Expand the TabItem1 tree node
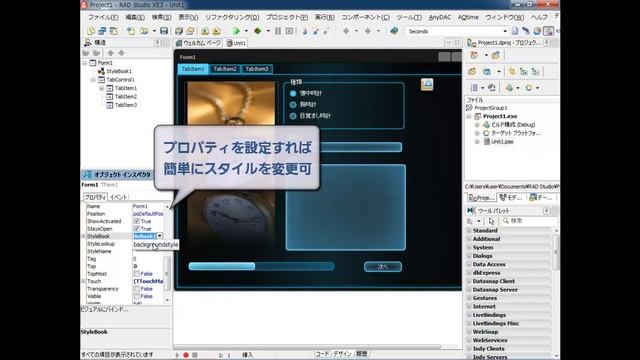The height and width of the screenshot is (360, 640). 101,88
